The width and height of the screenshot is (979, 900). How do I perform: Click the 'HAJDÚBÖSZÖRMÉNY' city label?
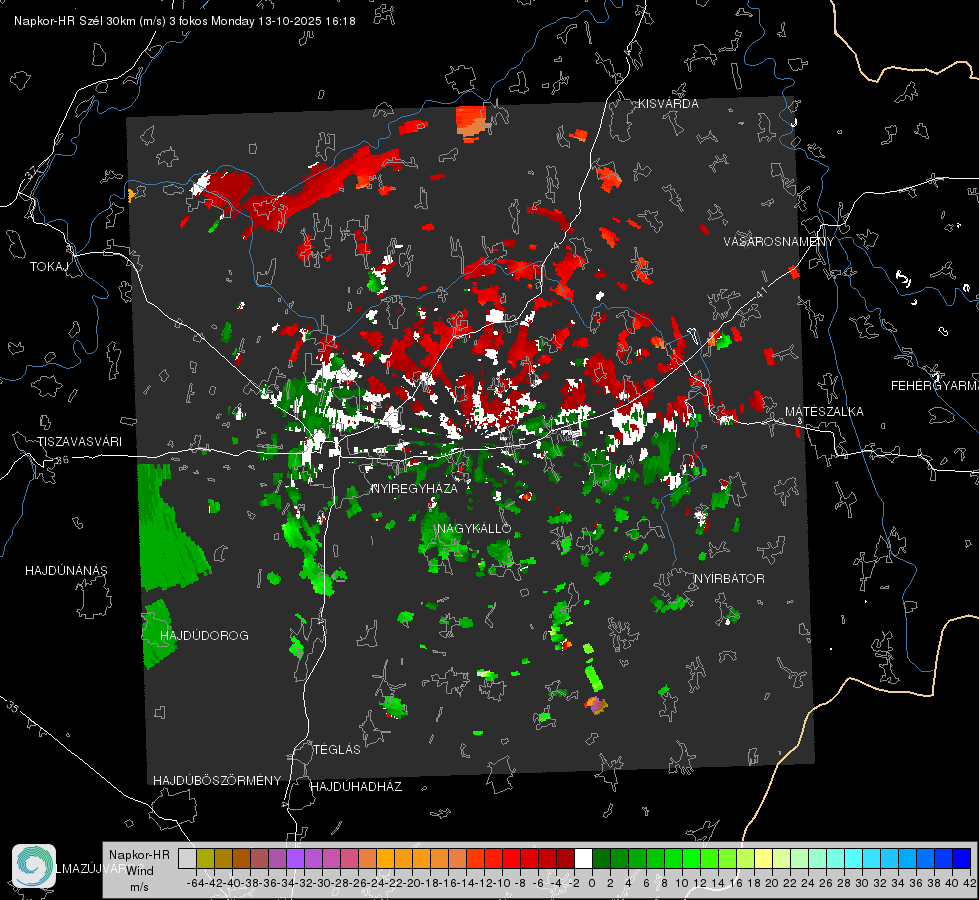(x=217, y=781)
